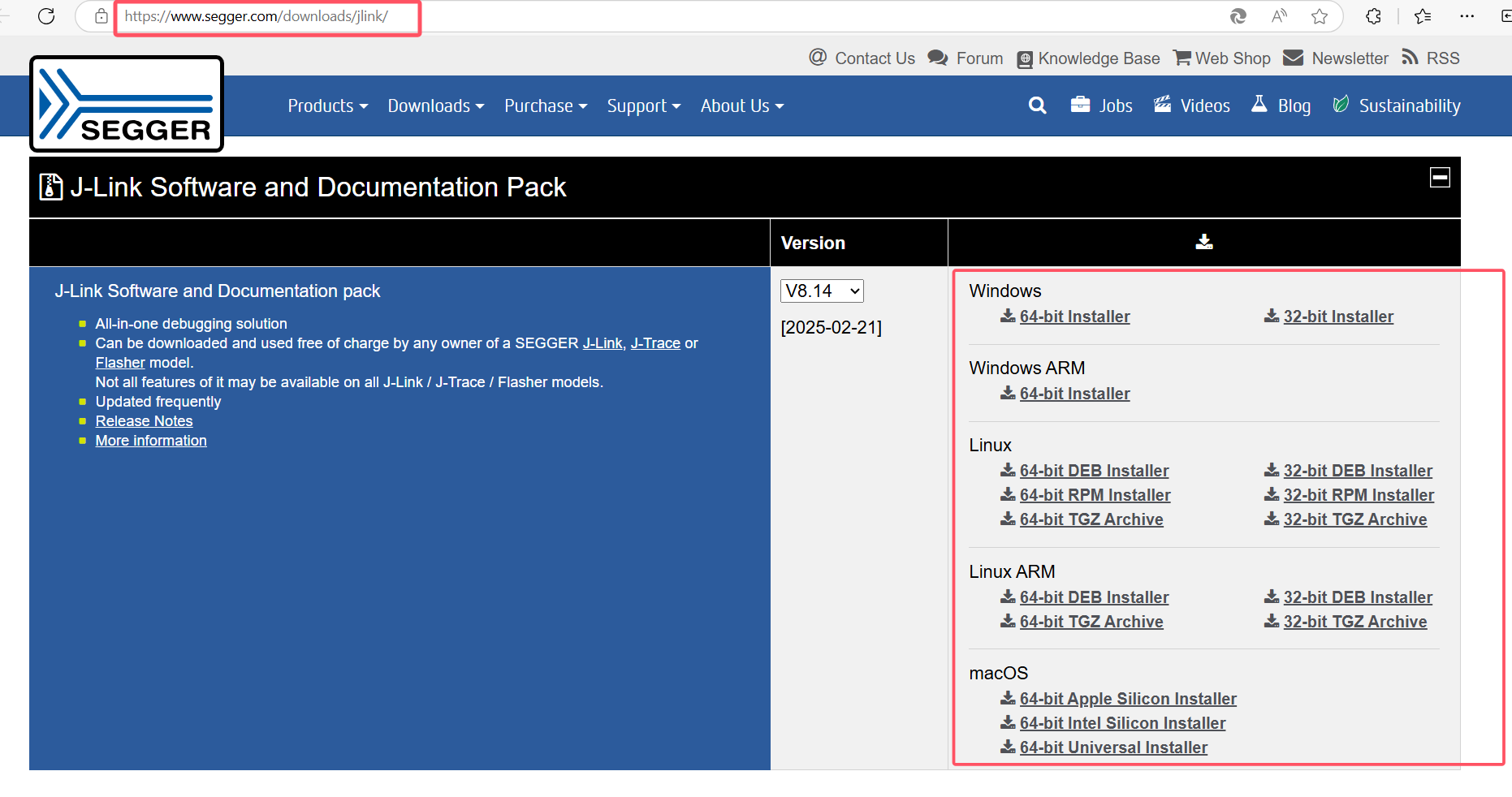
Task: Click the site info lock icon
Action: (102, 16)
